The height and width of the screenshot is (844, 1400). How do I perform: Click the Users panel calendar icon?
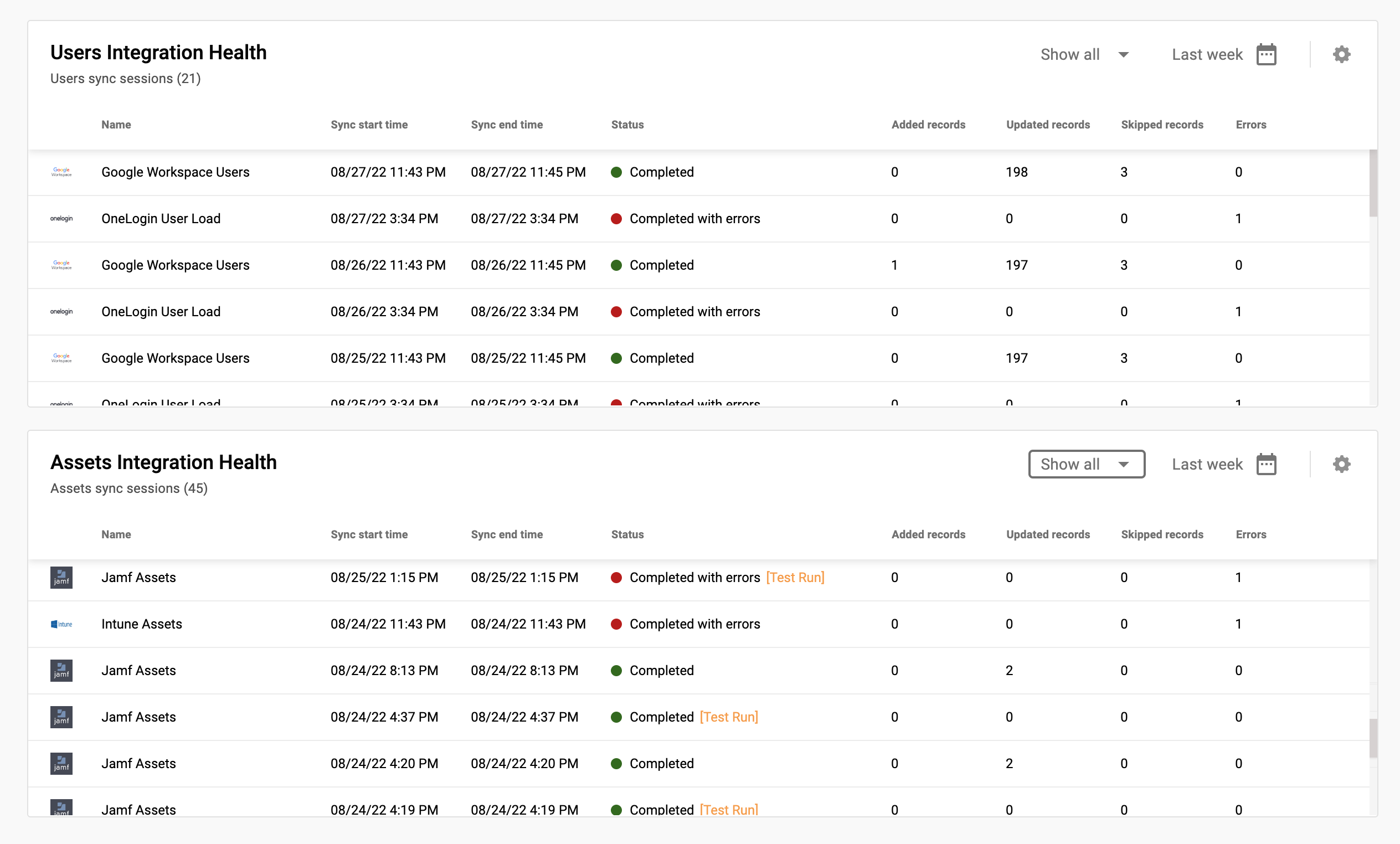1266,55
